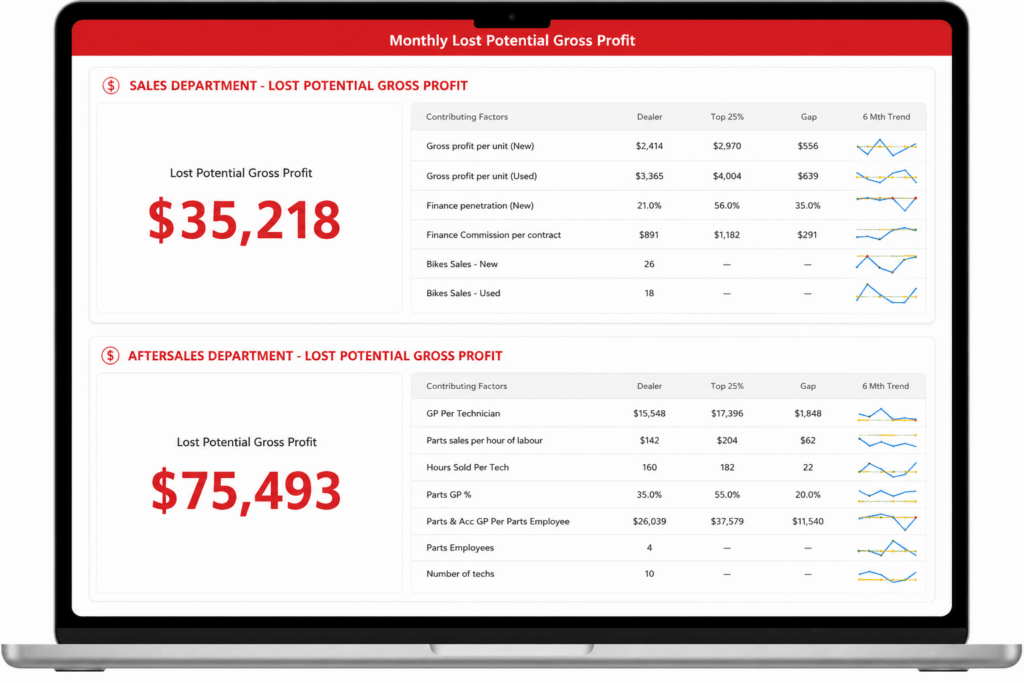
Task: Click the $556 gap value
Action: [808, 146]
